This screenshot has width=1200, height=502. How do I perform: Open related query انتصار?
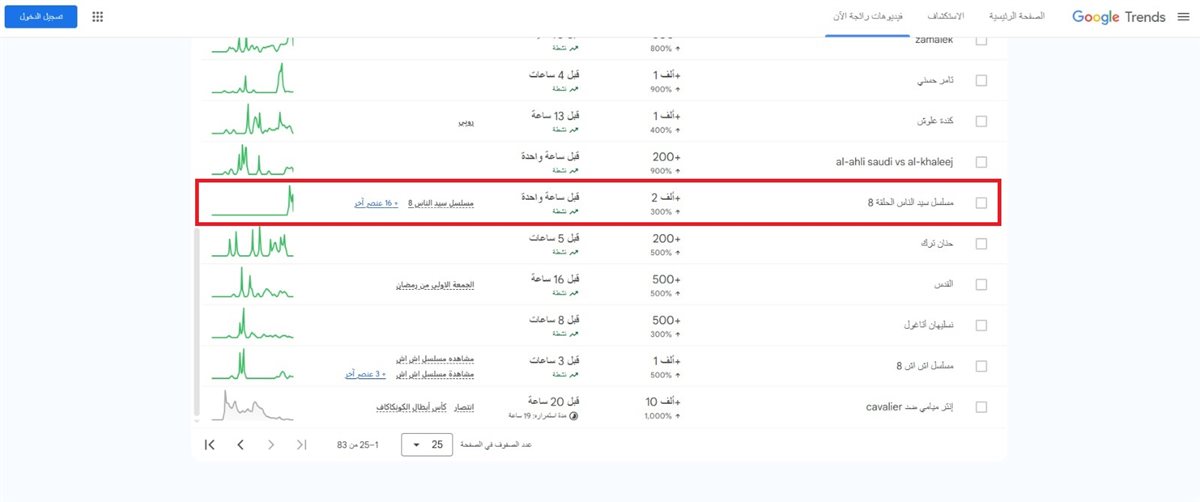(465, 408)
